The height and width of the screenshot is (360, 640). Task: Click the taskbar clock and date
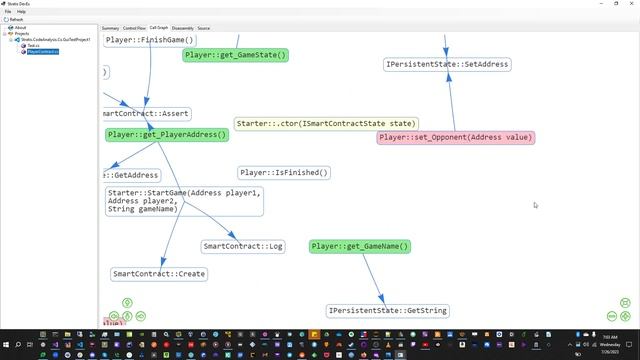pos(610,345)
